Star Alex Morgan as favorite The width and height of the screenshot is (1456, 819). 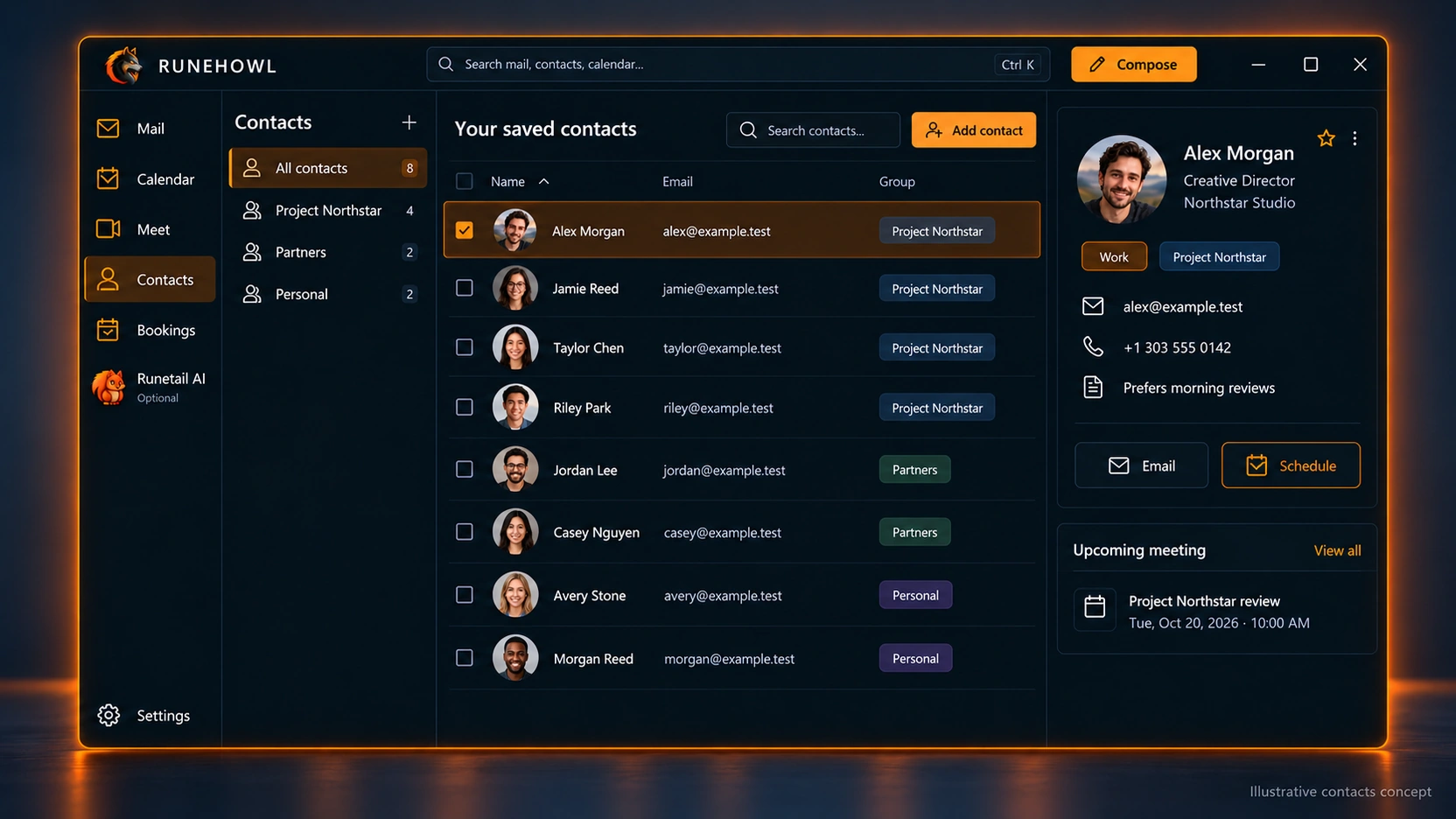click(x=1326, y=138)
